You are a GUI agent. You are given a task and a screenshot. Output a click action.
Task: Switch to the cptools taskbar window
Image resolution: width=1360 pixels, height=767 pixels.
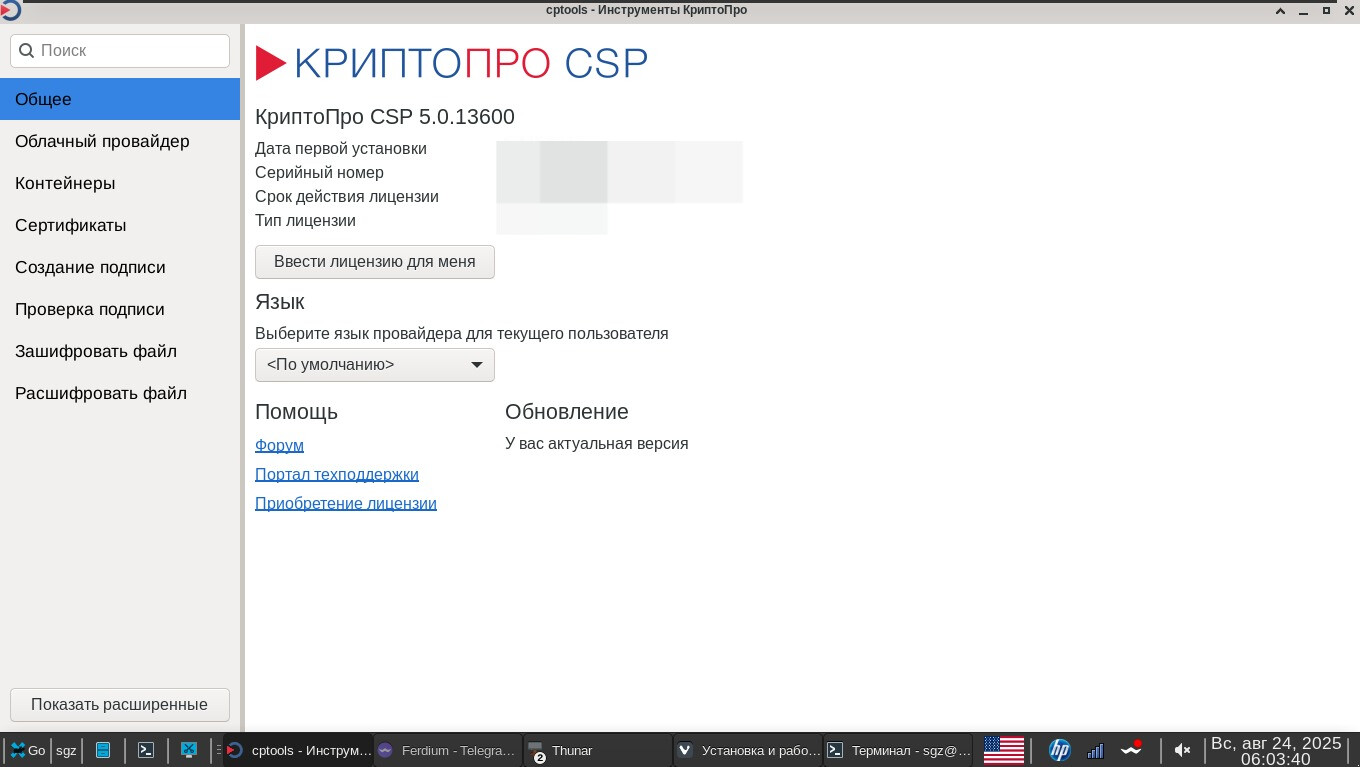click(x=297, y=750)
